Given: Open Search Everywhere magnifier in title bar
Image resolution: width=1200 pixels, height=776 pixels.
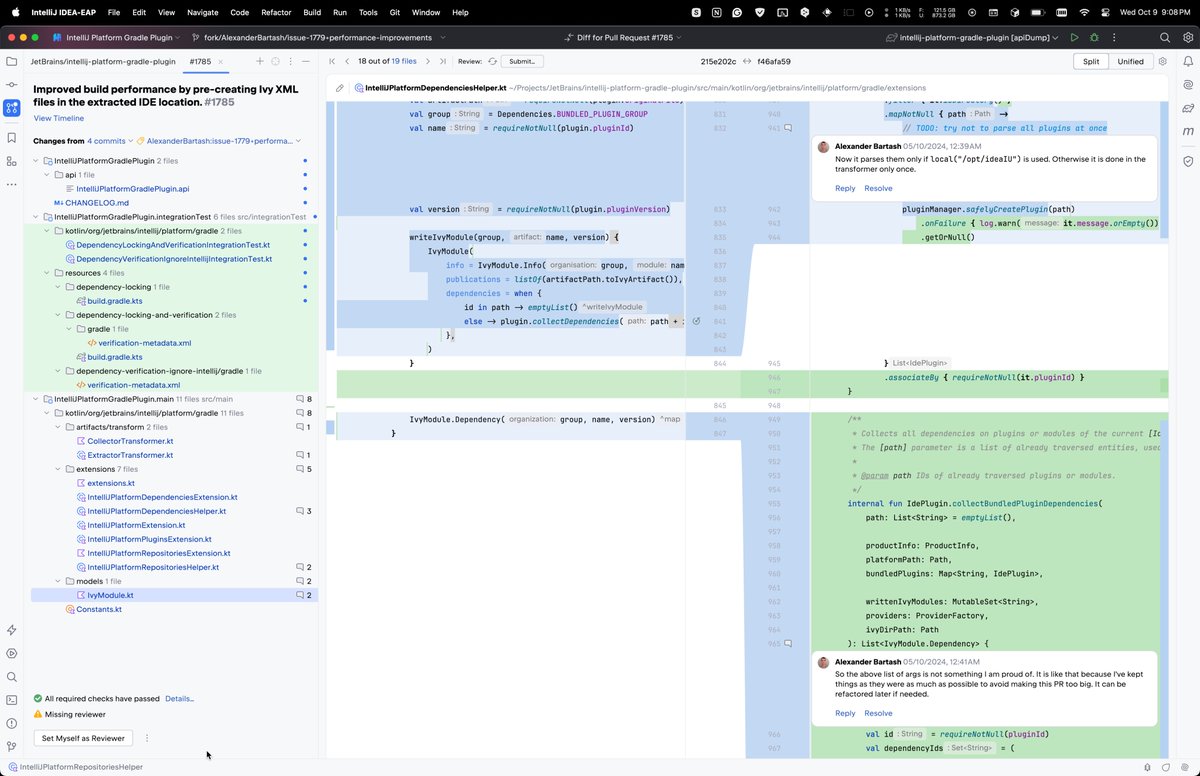Looking at the screenshot, I should click(x=1165, y=37).
